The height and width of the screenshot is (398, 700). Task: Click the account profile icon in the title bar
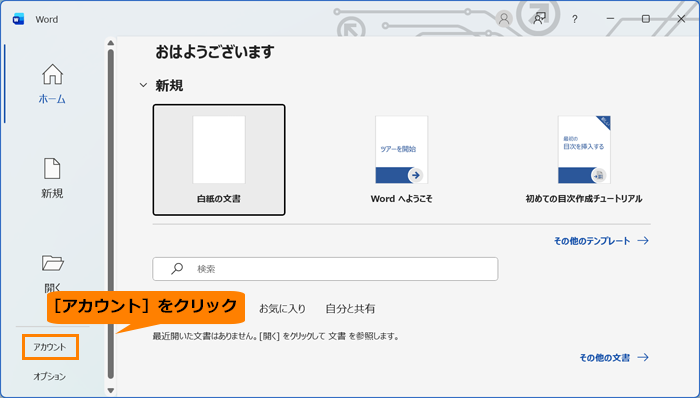(x=504, y=19)
